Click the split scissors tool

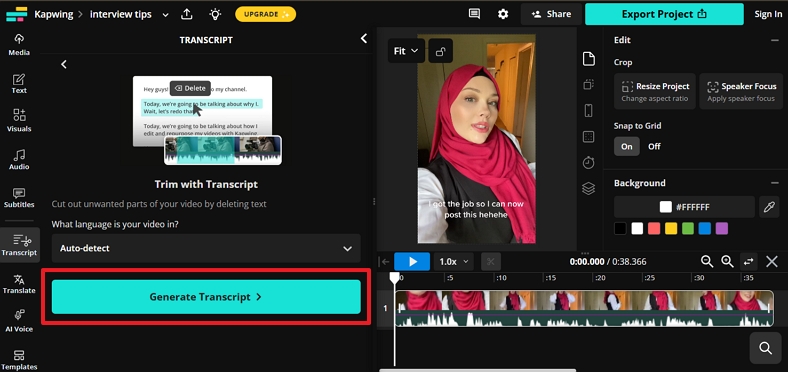491,261
